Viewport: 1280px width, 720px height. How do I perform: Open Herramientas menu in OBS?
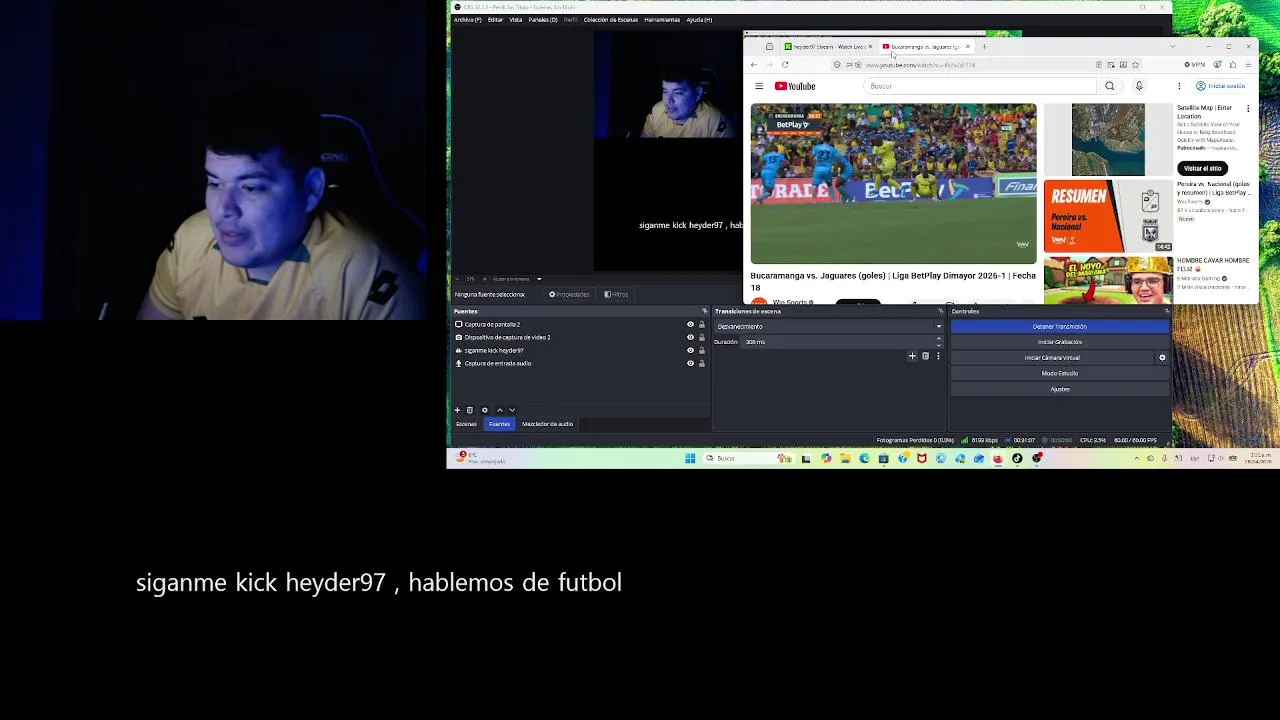pos(662,20)
